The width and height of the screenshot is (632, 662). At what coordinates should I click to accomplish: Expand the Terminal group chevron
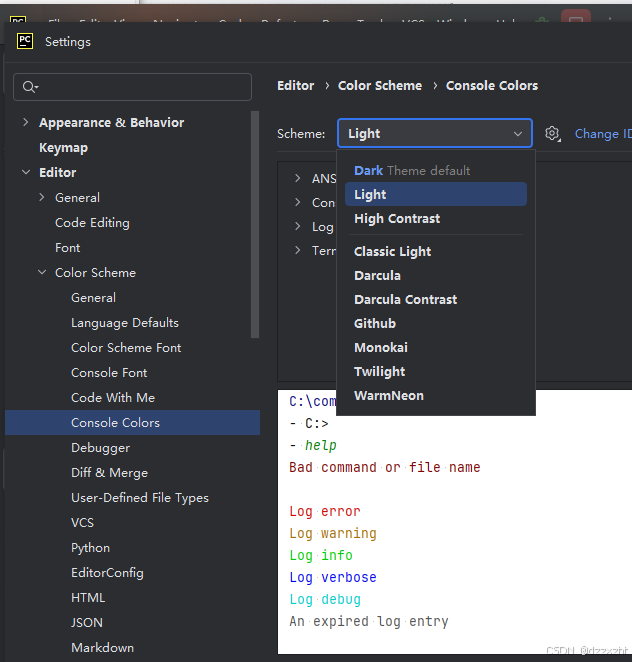[x=298, y=250]
